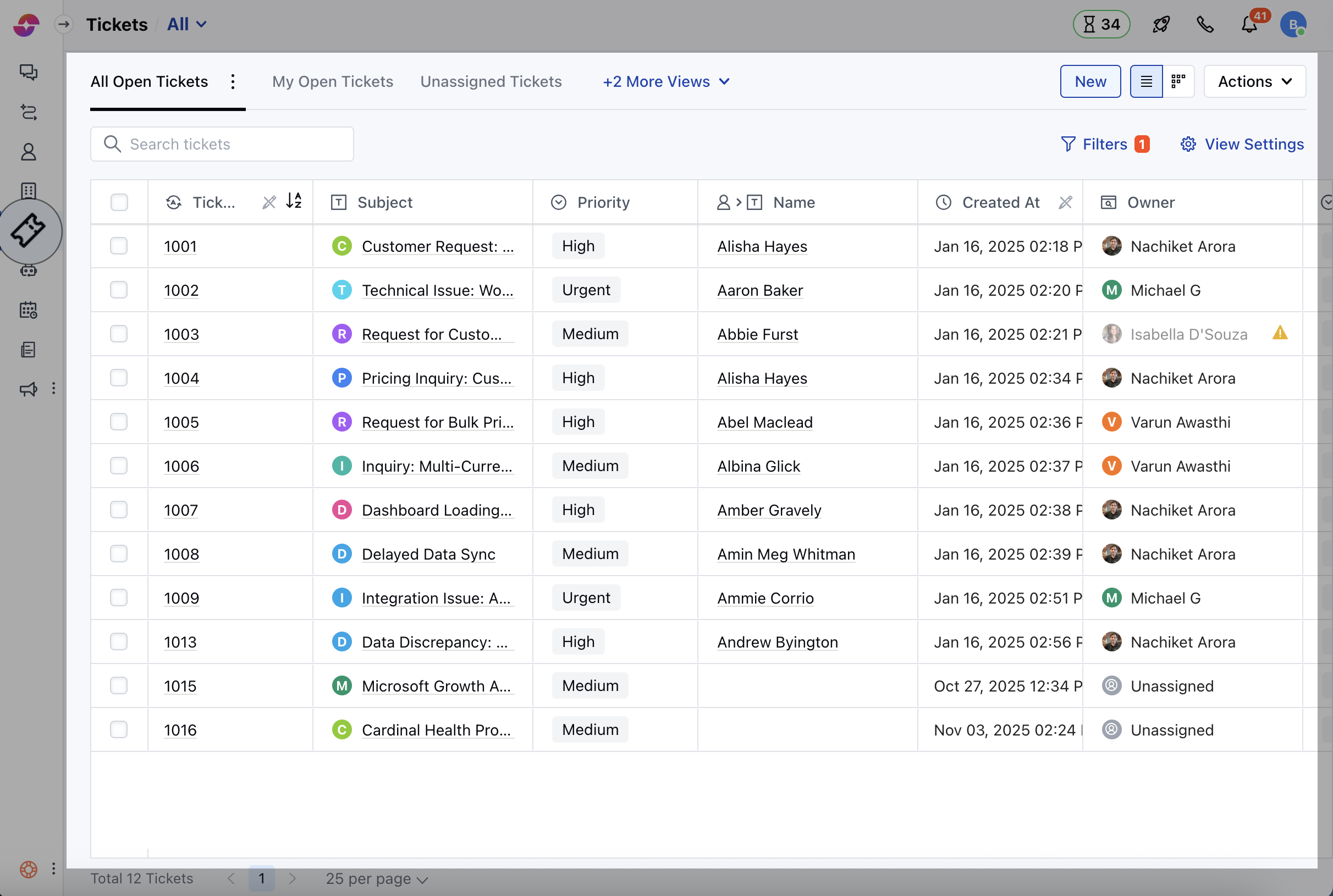Image resolution: width=1333 pixels, height=896 pixels.
Task: Open the Actions dropdown
Action: coord(1254,81)
